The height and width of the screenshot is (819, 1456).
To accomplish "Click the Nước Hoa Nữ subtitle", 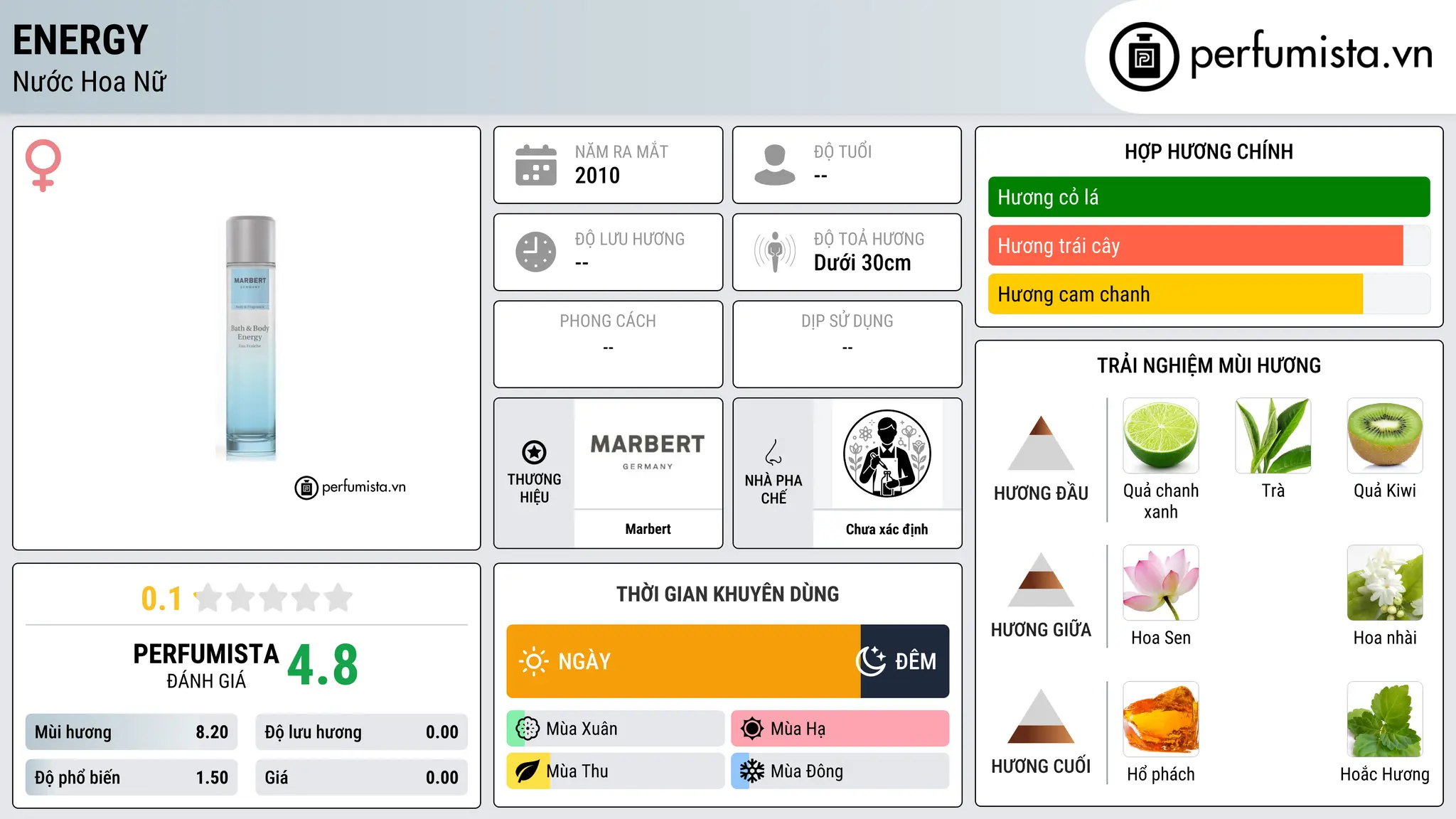I will coord(90,82).
